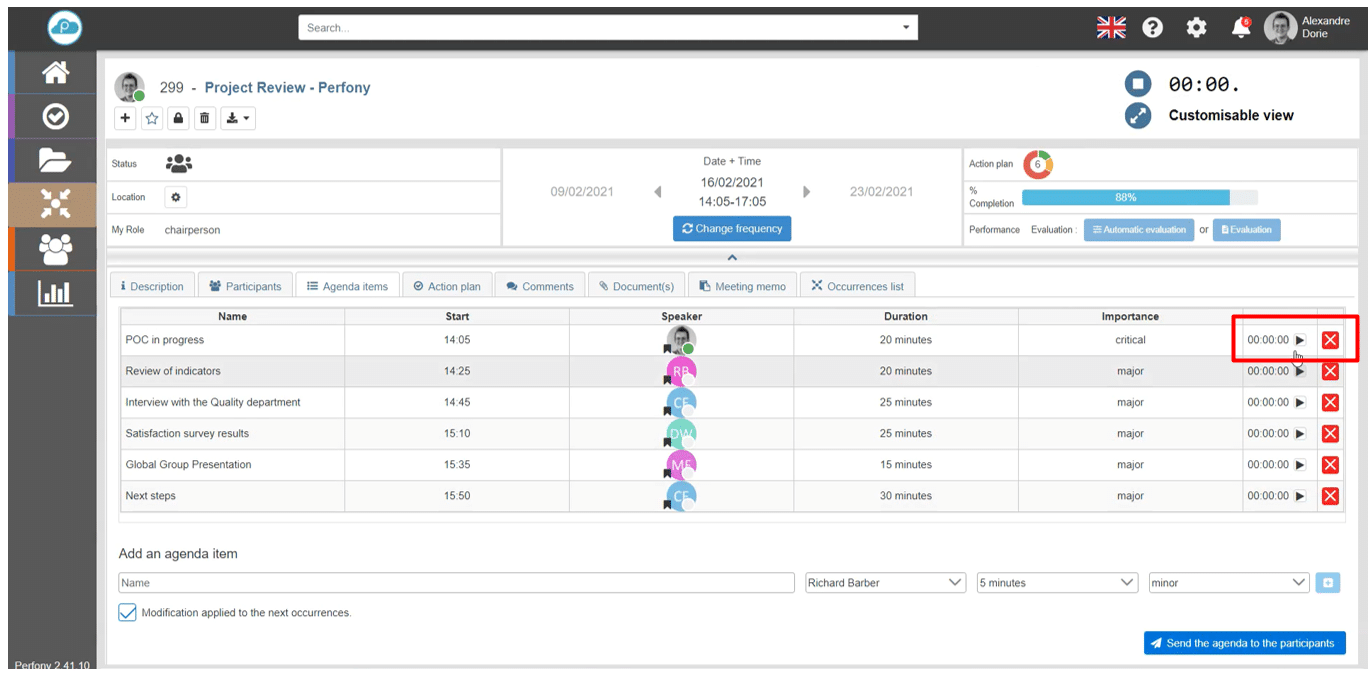The image size is (1368, 676).
Task: Toggle Modification applied to next occurrences checkbox
Action: pyautogui.click(x=127, y=612)
